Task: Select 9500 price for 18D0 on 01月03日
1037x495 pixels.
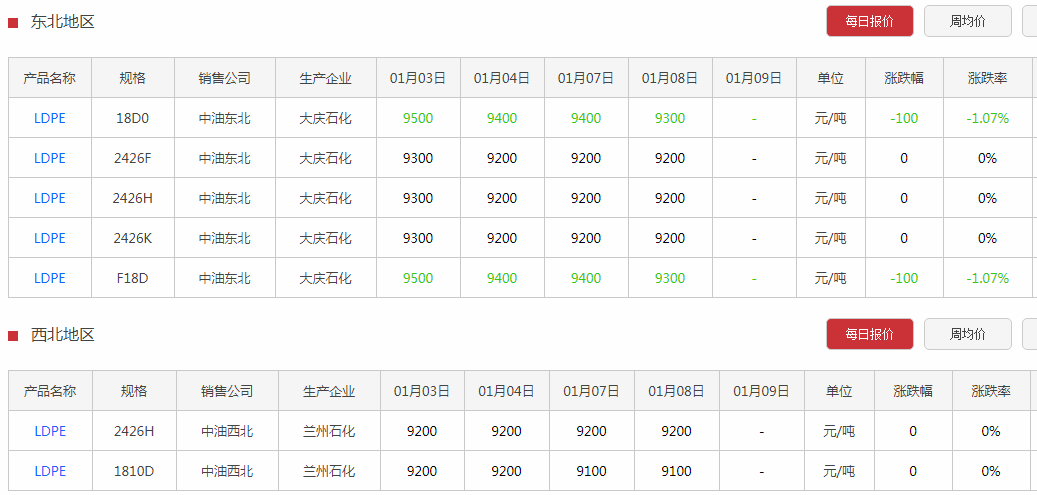Action: pyautogui.click(x=418, y=118)
